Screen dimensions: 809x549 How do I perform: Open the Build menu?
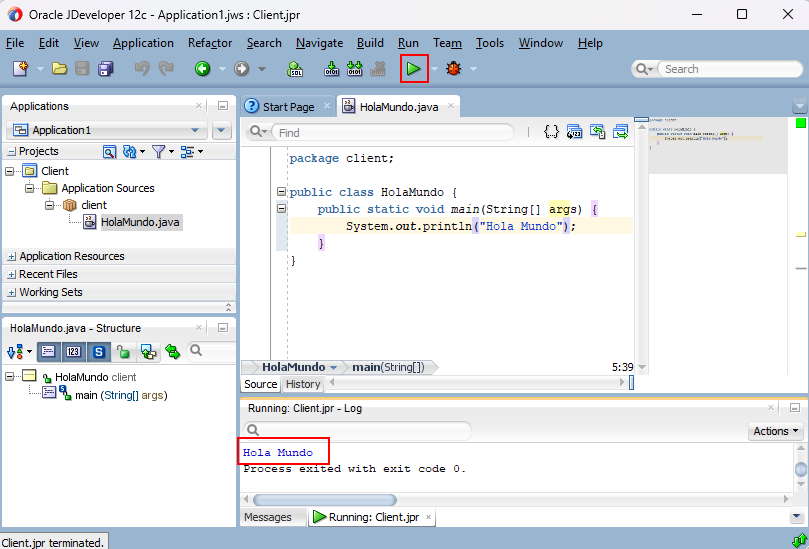pos(370,43)
